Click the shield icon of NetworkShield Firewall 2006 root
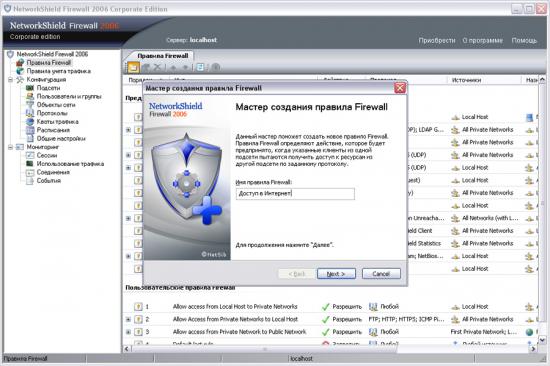The height and width of the screenshot is (366, 550). [x=10, y=54]
